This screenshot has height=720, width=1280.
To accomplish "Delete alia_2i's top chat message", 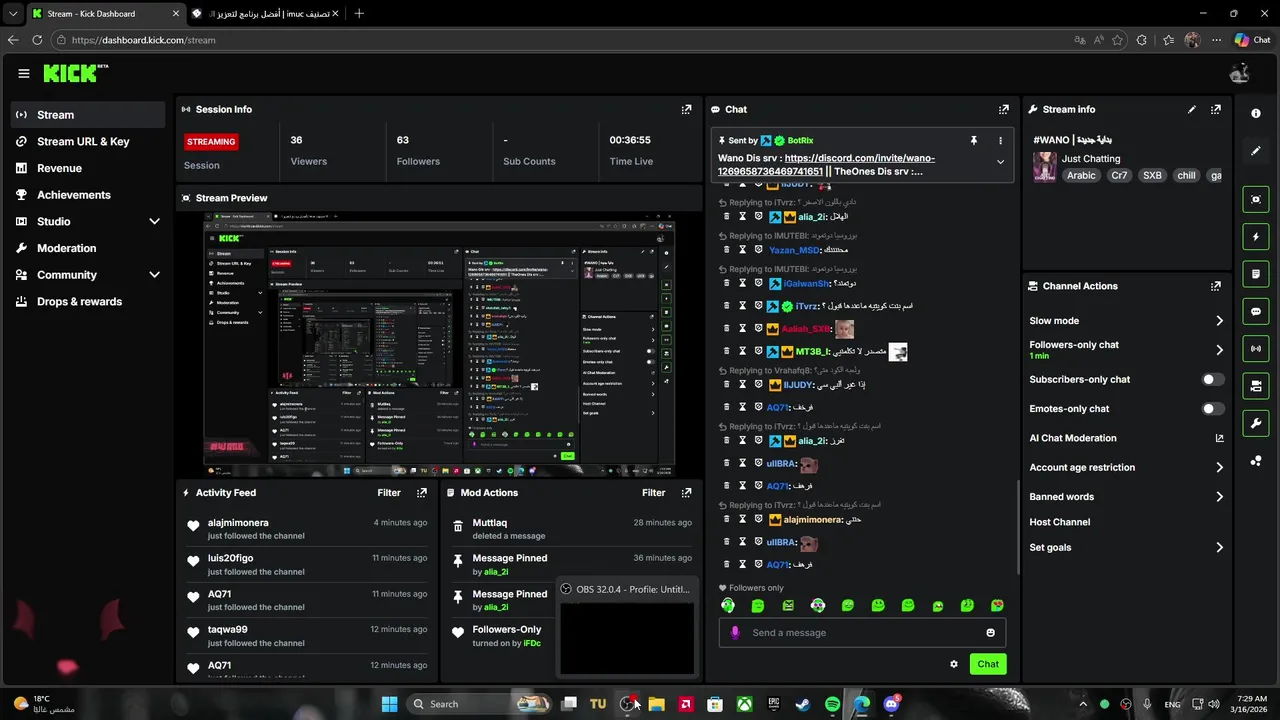I will pyautogui.click(x=727, y=216).
